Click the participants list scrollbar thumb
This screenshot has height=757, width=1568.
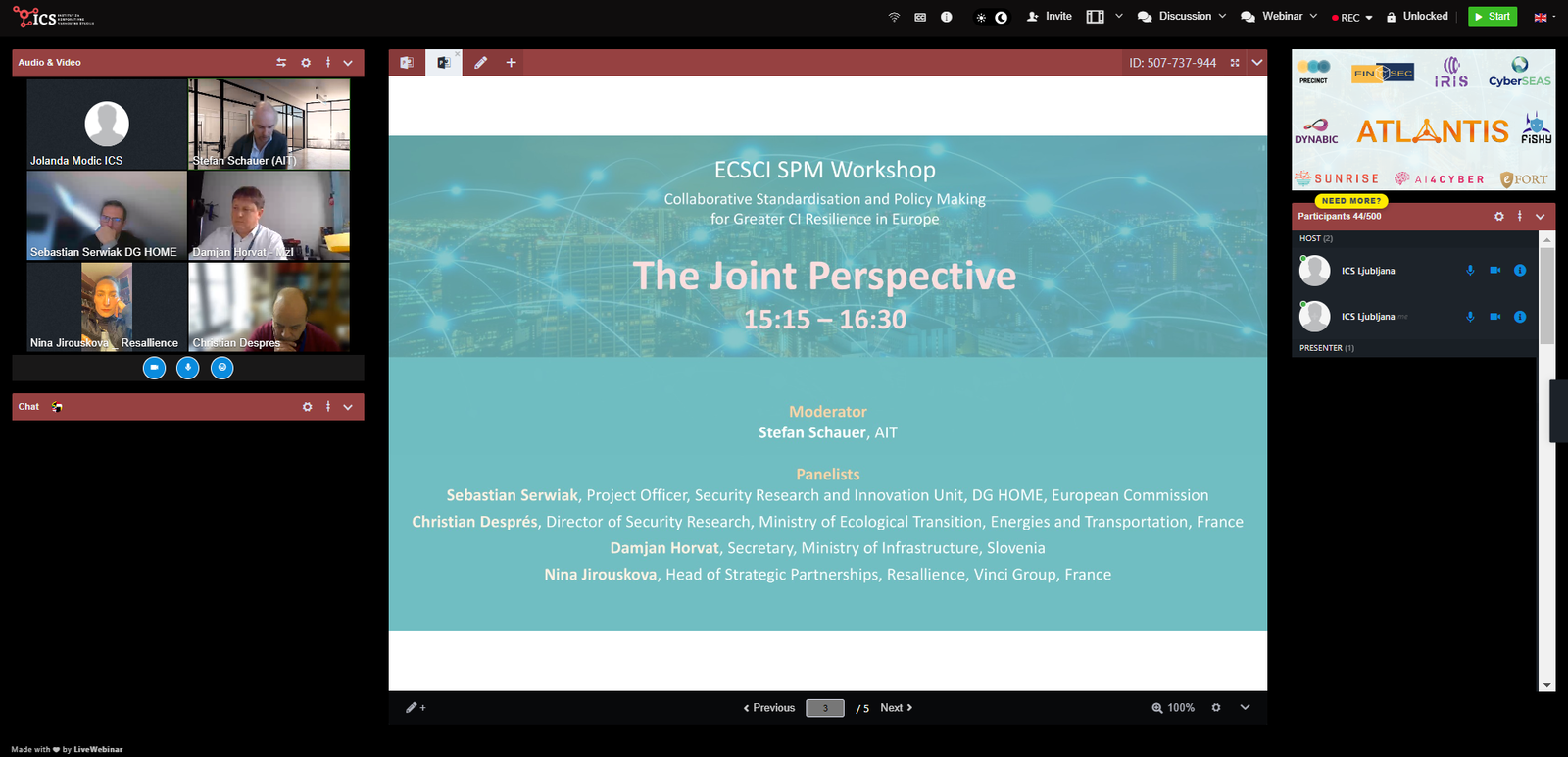point(1546,295)
